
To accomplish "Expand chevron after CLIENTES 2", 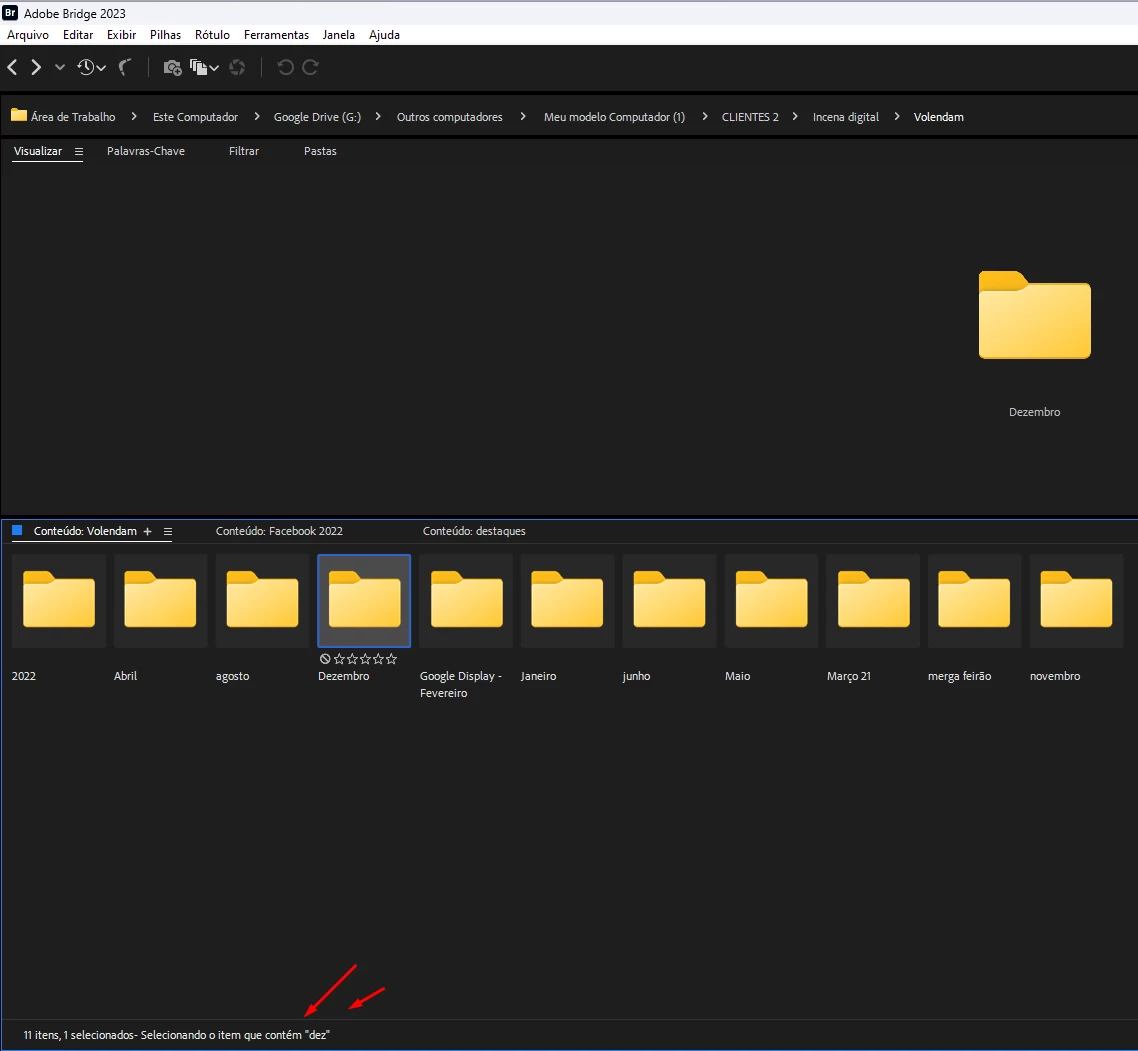I will [x=795, y=116].
